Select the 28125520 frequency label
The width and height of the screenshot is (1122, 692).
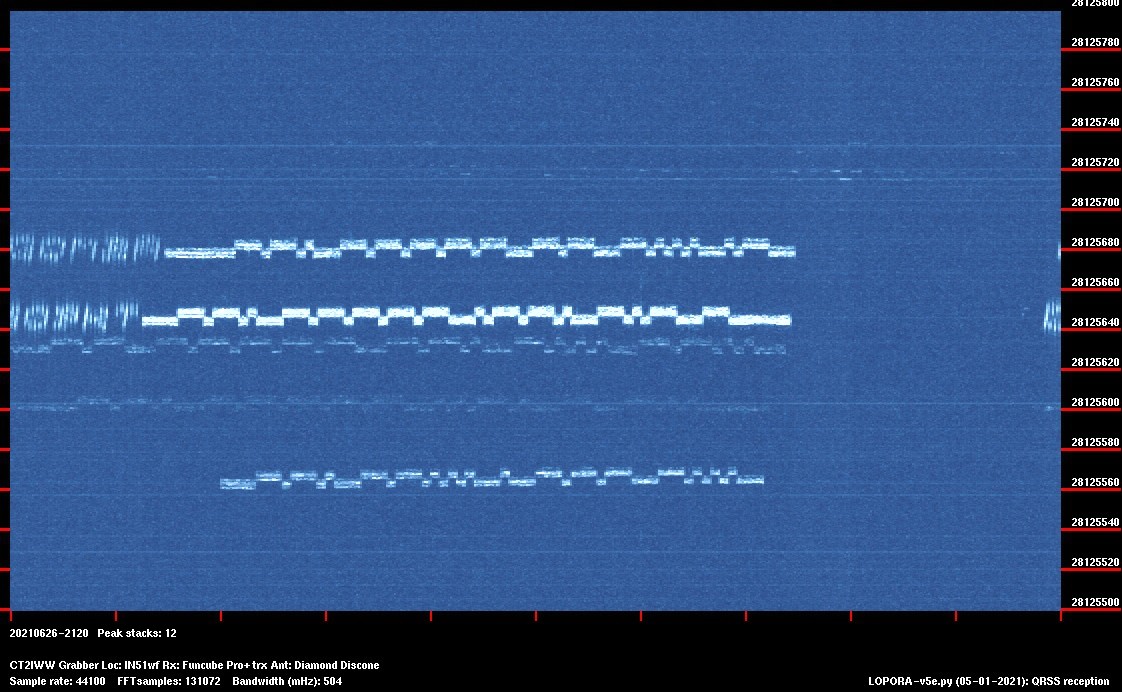click(1095, 562)
